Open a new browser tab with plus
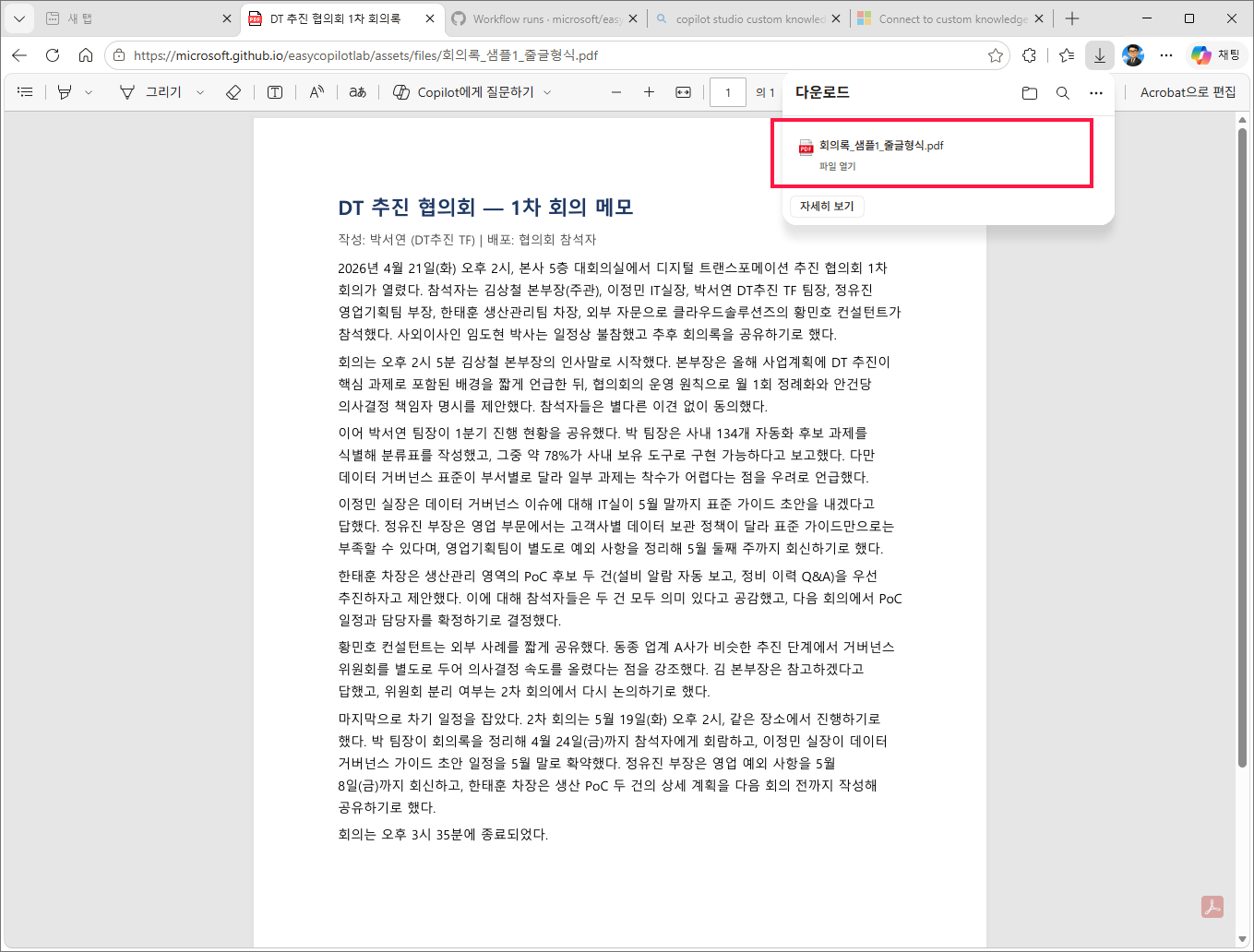The height and width of the screenshot is (952, 1254). 1072,18
